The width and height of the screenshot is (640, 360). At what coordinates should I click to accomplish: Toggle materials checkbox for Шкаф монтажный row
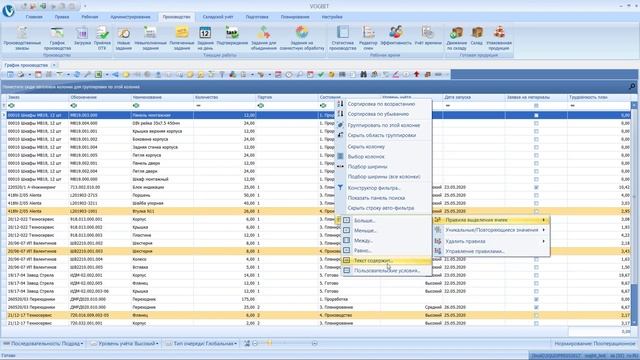pyautogui.click(x=536, y=179)
